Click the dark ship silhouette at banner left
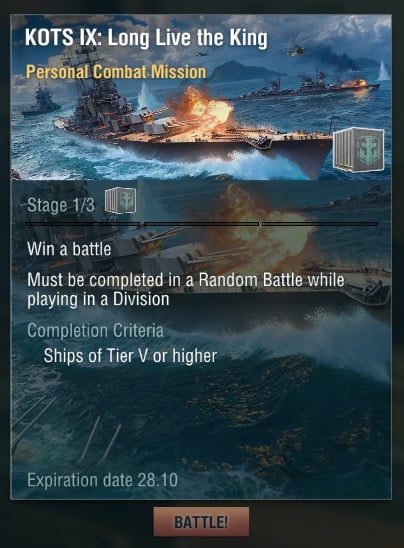Image resolution: width=404 pixels, height=548 pixels. pyautogui.click(x=41, y=101)
